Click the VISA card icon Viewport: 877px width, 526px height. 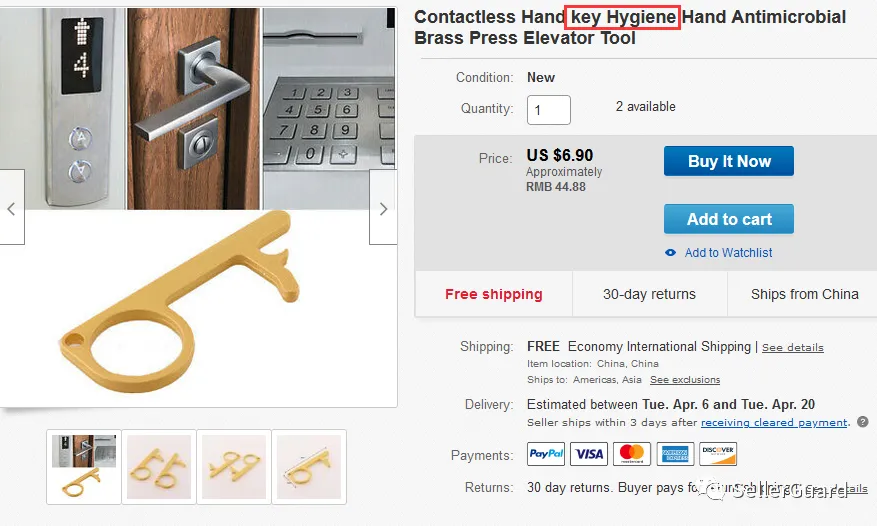click(x=589, y=454)
